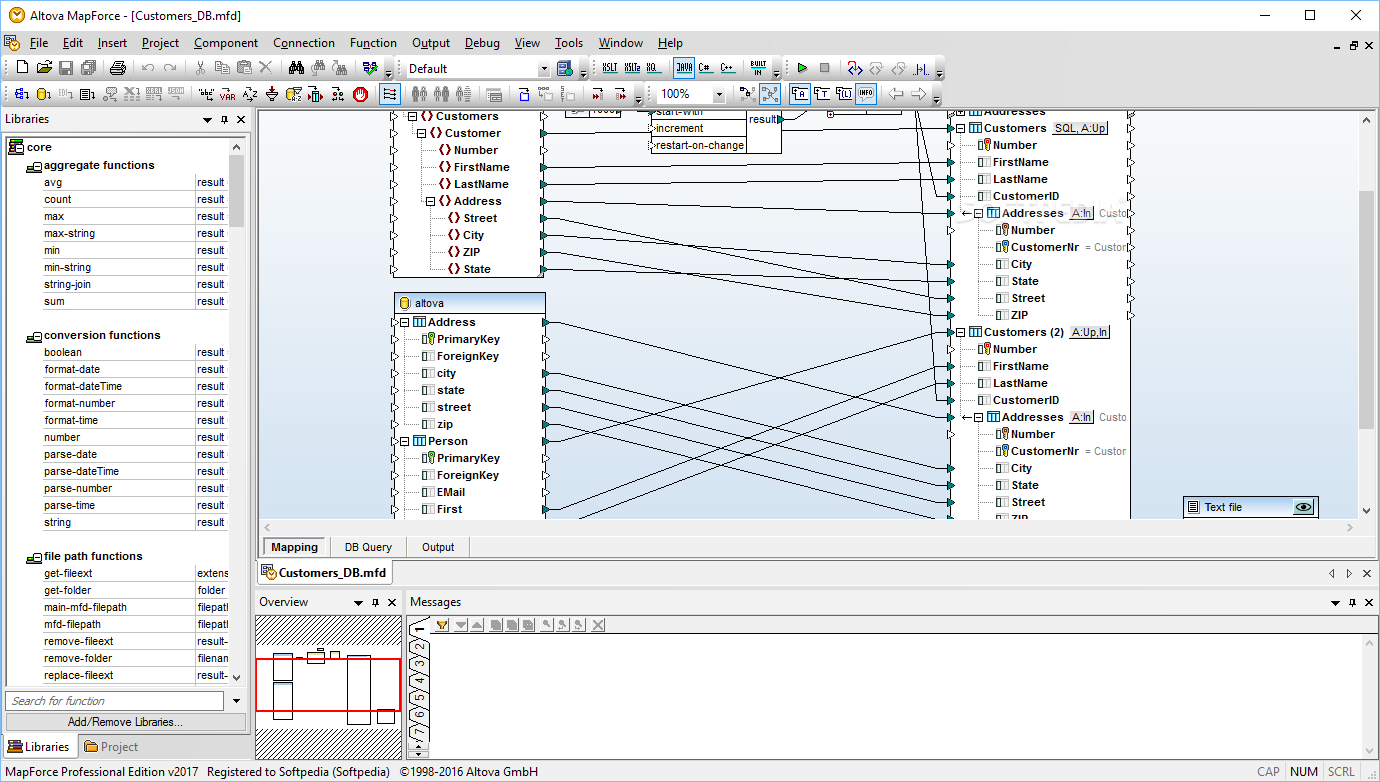Click the Search for function field
This screenshot has height=782, width=1380.
(116, 701)
